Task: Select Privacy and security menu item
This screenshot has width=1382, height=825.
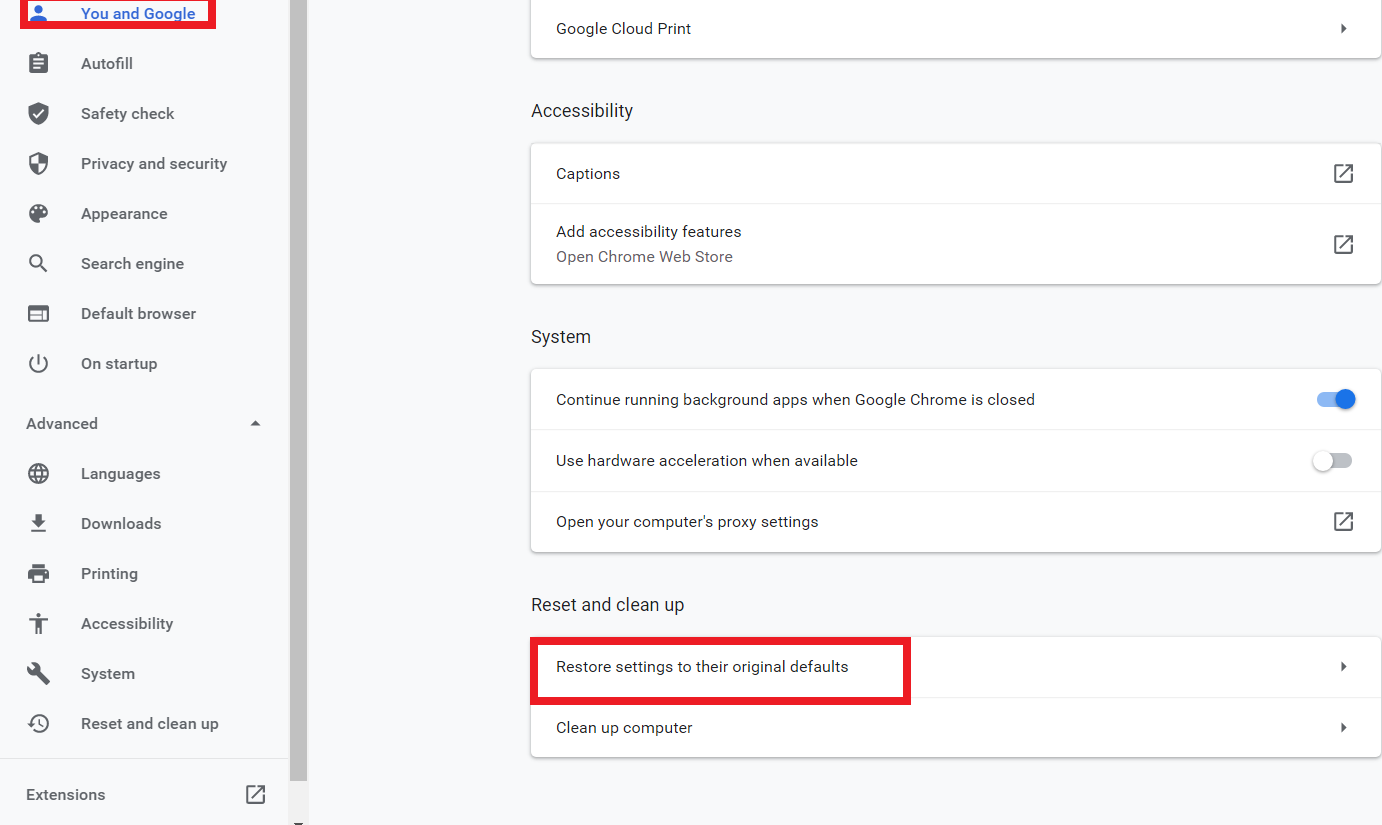Action: [x=153, y=164]
